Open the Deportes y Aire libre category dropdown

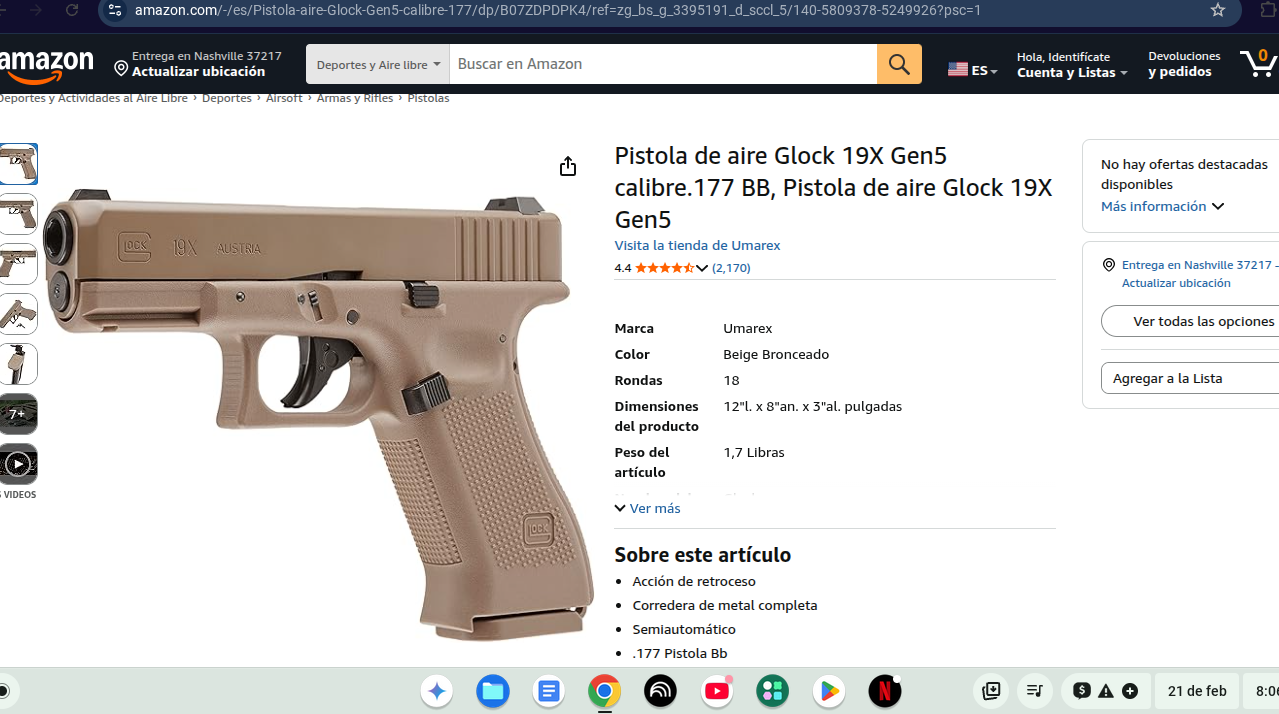click(378, 64)
